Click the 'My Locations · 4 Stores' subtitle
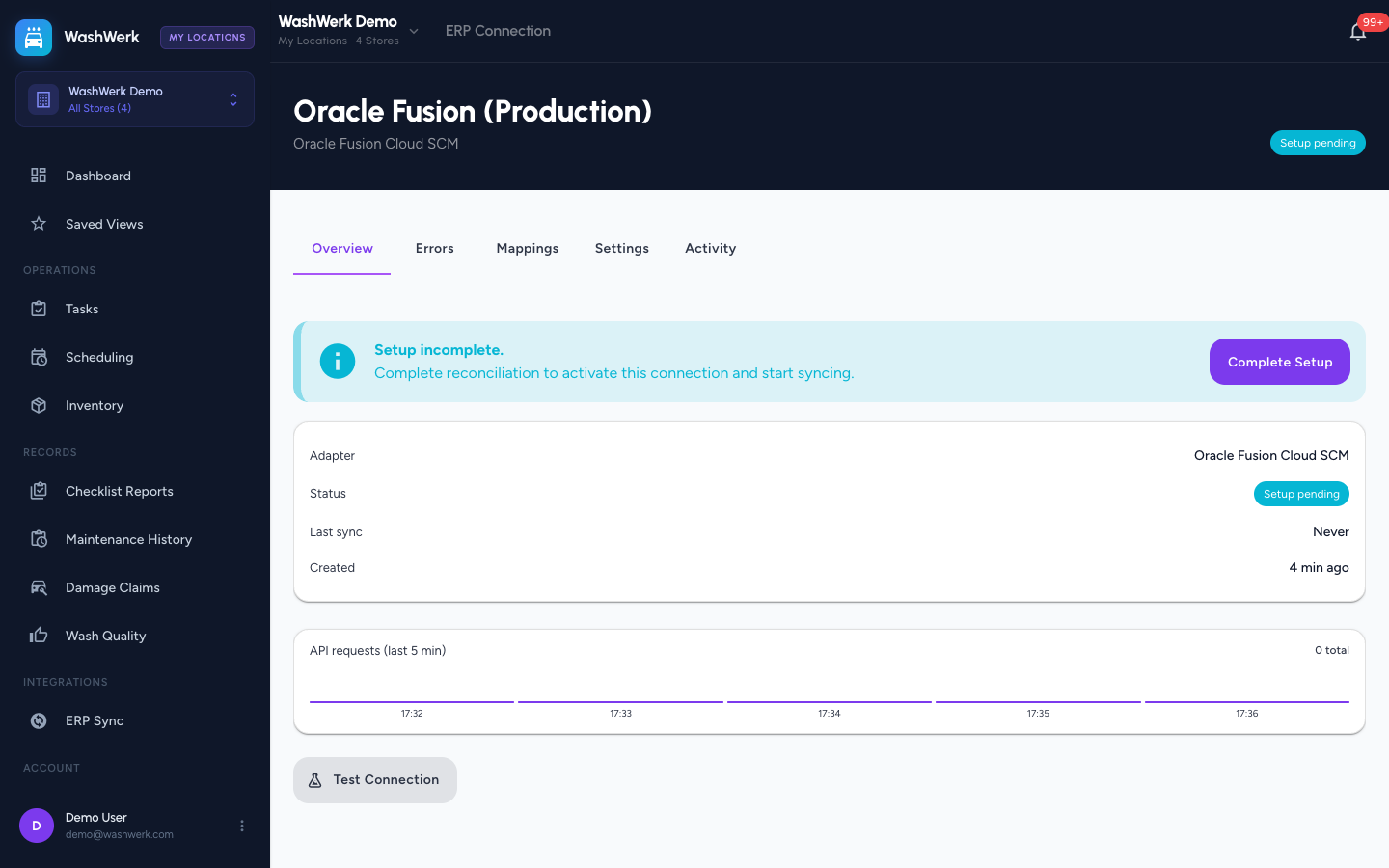Screen dimensions: 1389x868 (339, 41)
